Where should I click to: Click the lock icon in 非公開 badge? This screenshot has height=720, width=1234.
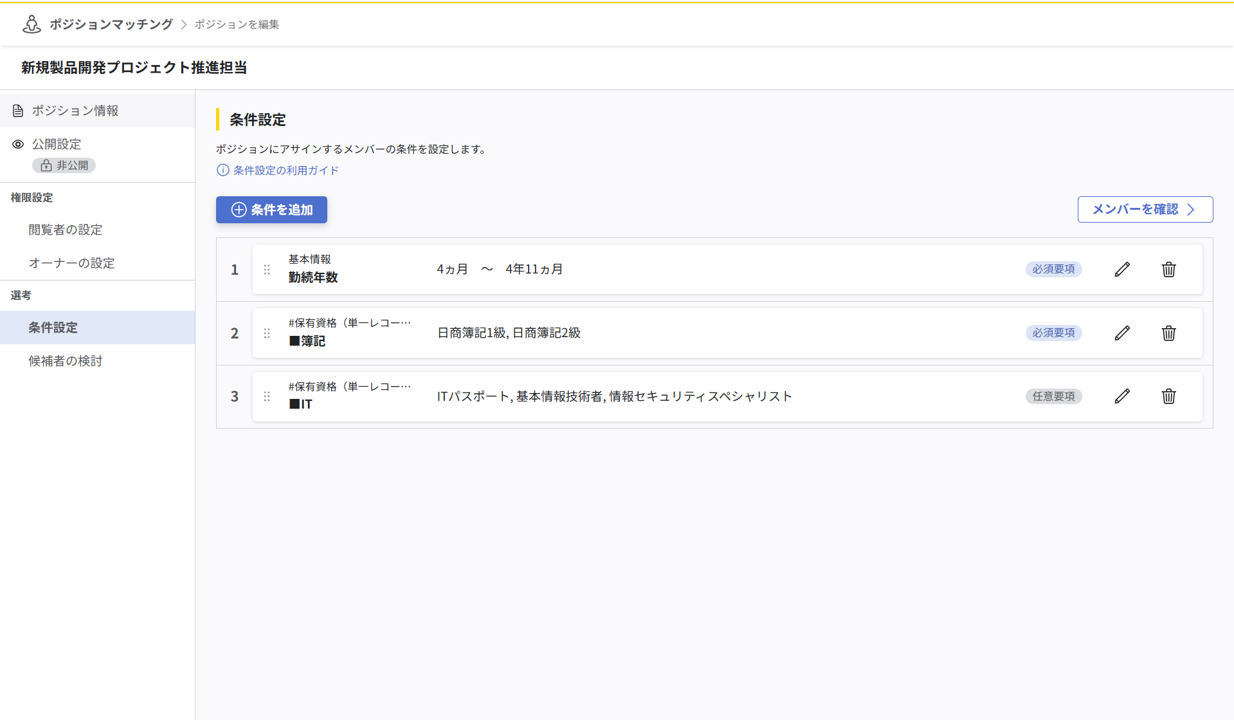[46, 165]
